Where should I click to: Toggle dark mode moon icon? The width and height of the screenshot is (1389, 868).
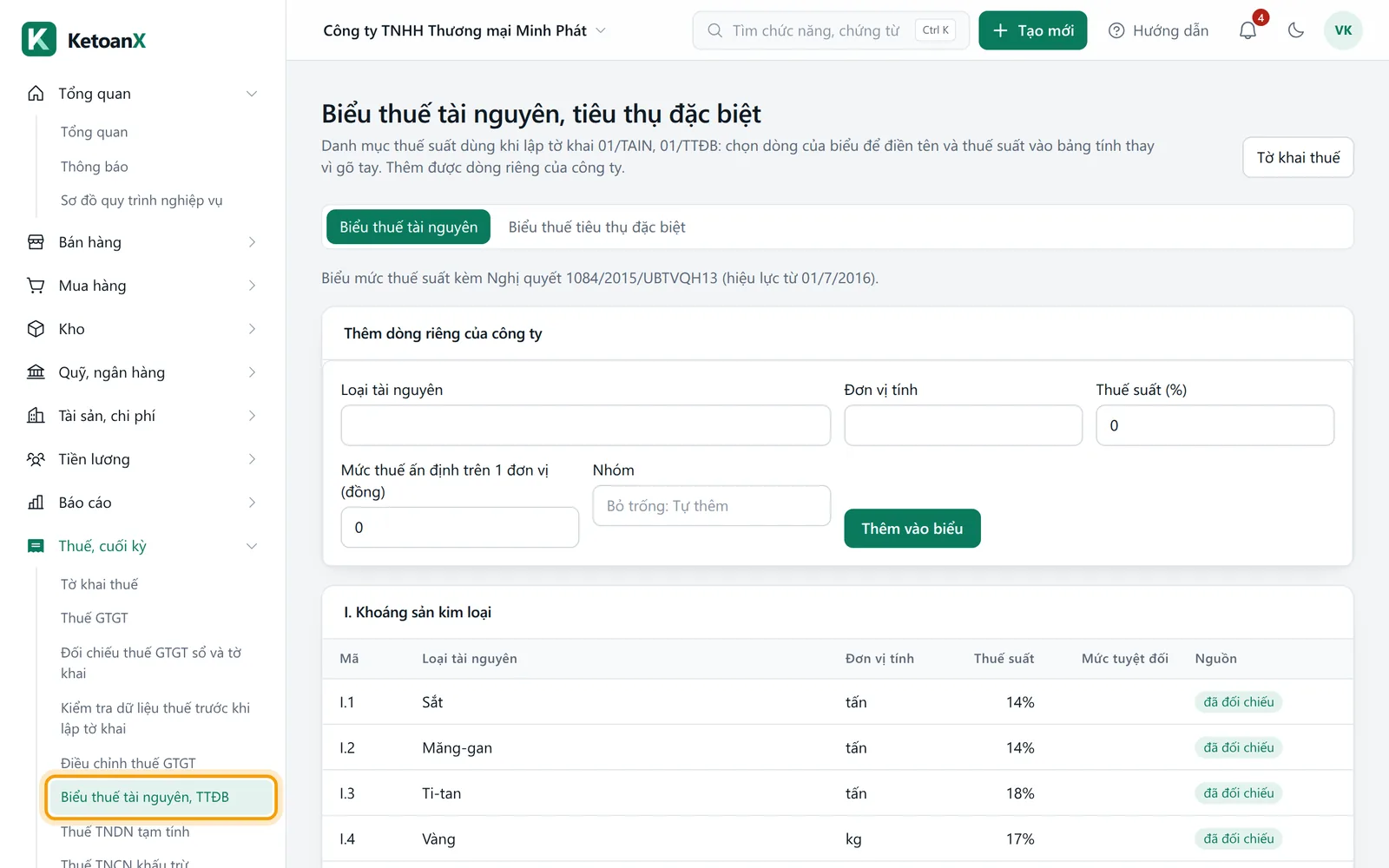1296,30
